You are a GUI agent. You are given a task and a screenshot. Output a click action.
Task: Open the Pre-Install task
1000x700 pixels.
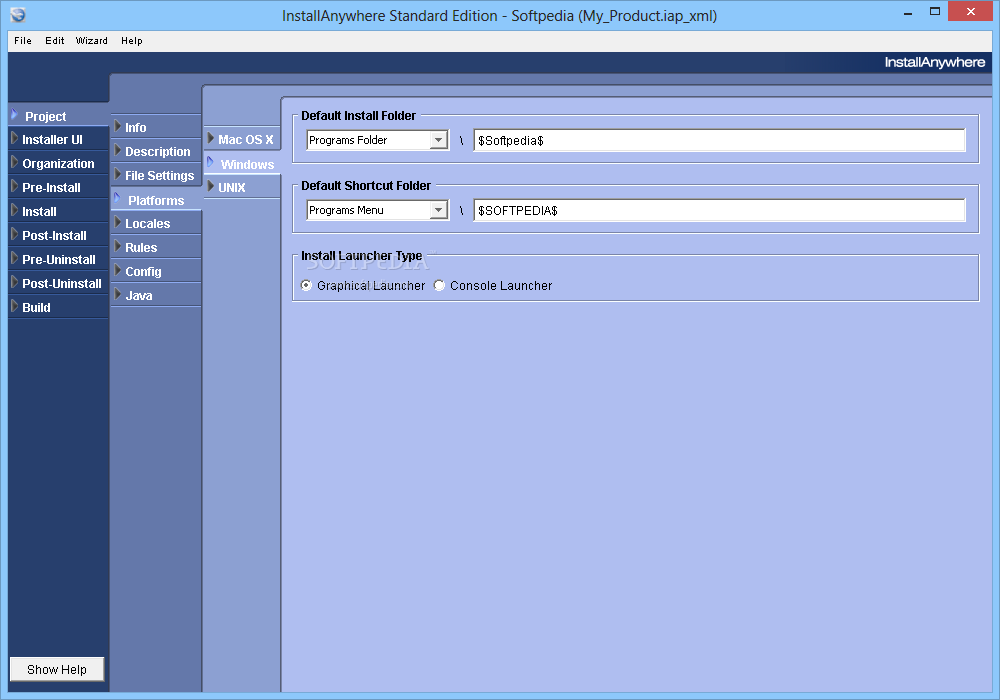[x=58, y=188]
